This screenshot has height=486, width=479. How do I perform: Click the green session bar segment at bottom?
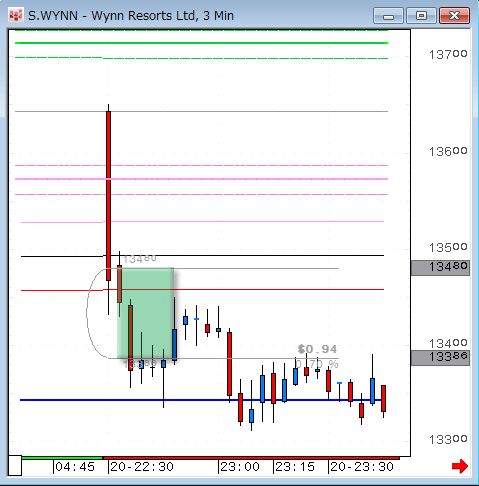point(62,458)
